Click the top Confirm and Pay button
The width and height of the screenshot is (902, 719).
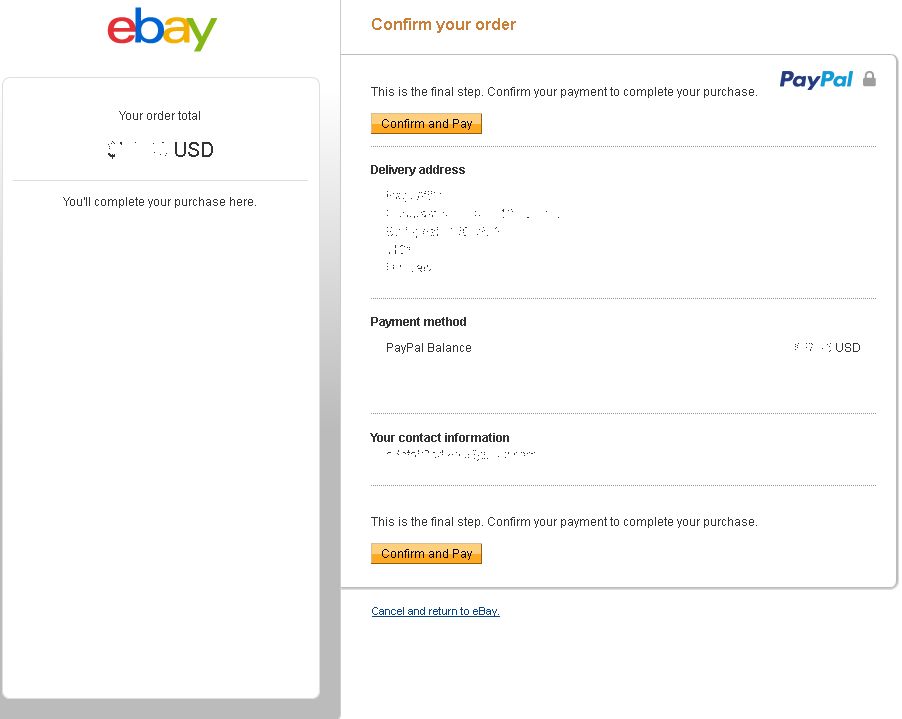pos(426,124)
